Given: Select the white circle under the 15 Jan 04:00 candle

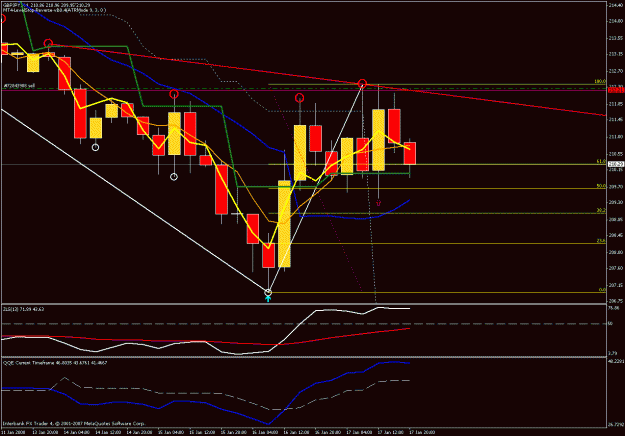Looking at the screenshot, I should (174, 177).
